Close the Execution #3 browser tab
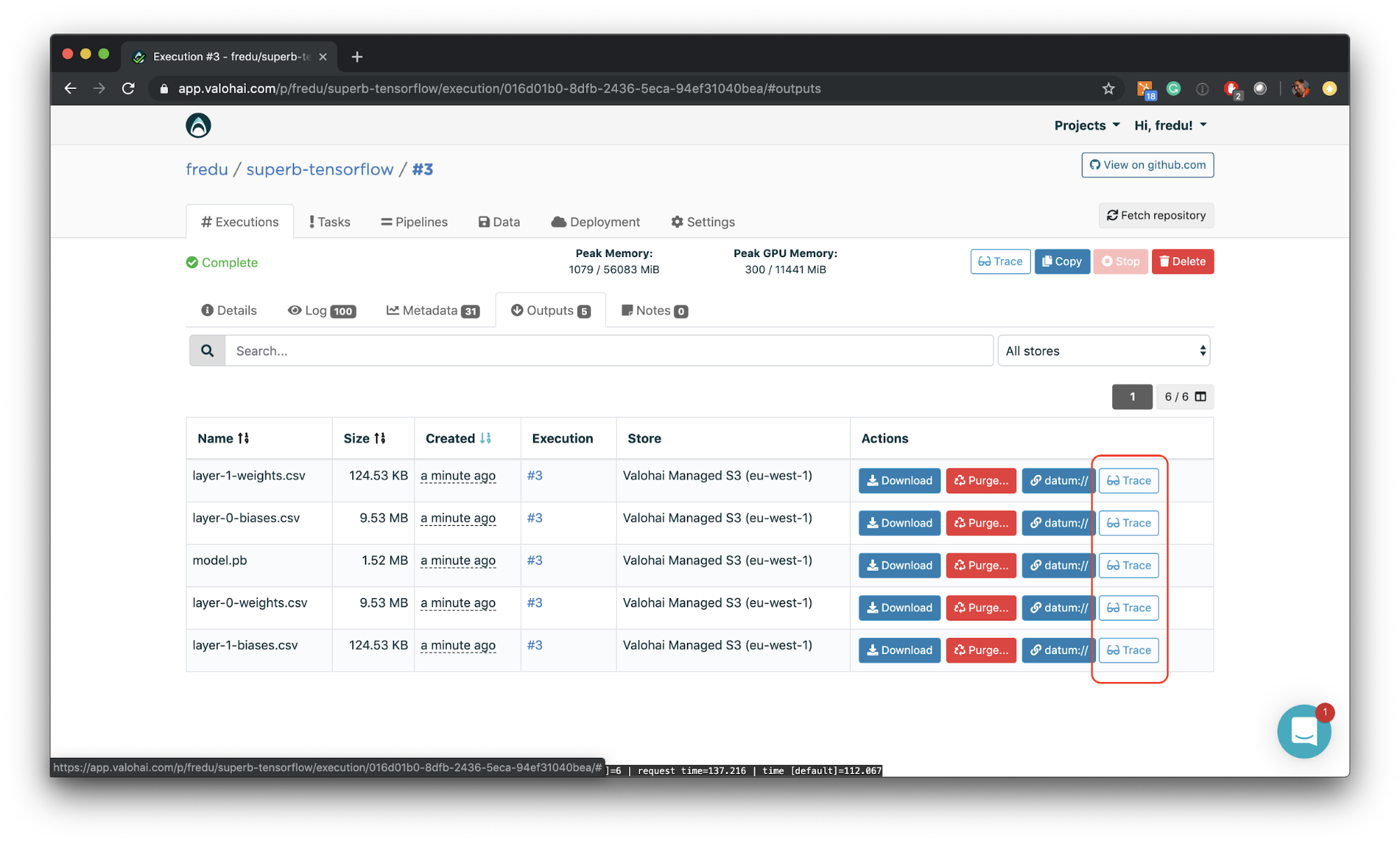The height and width of the screenshot is (844, 1400). click(x=323, y=57)
